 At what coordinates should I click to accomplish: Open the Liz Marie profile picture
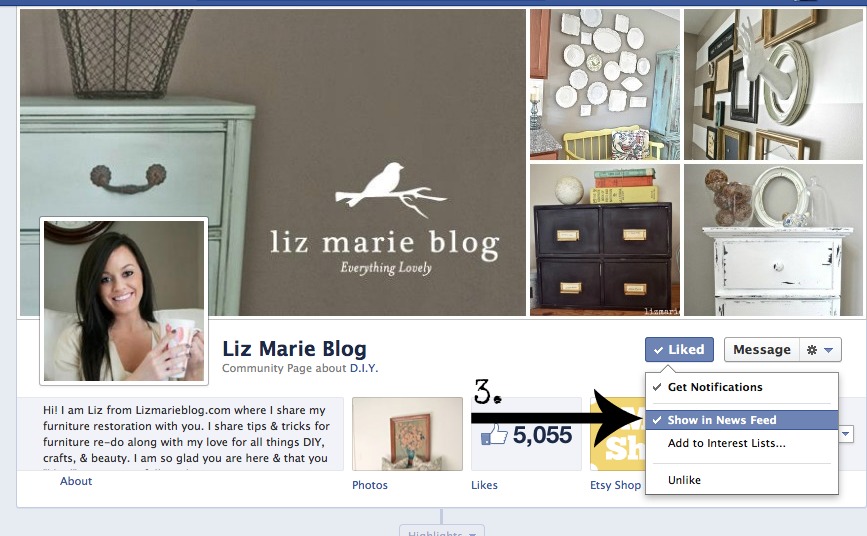point(124,300)
